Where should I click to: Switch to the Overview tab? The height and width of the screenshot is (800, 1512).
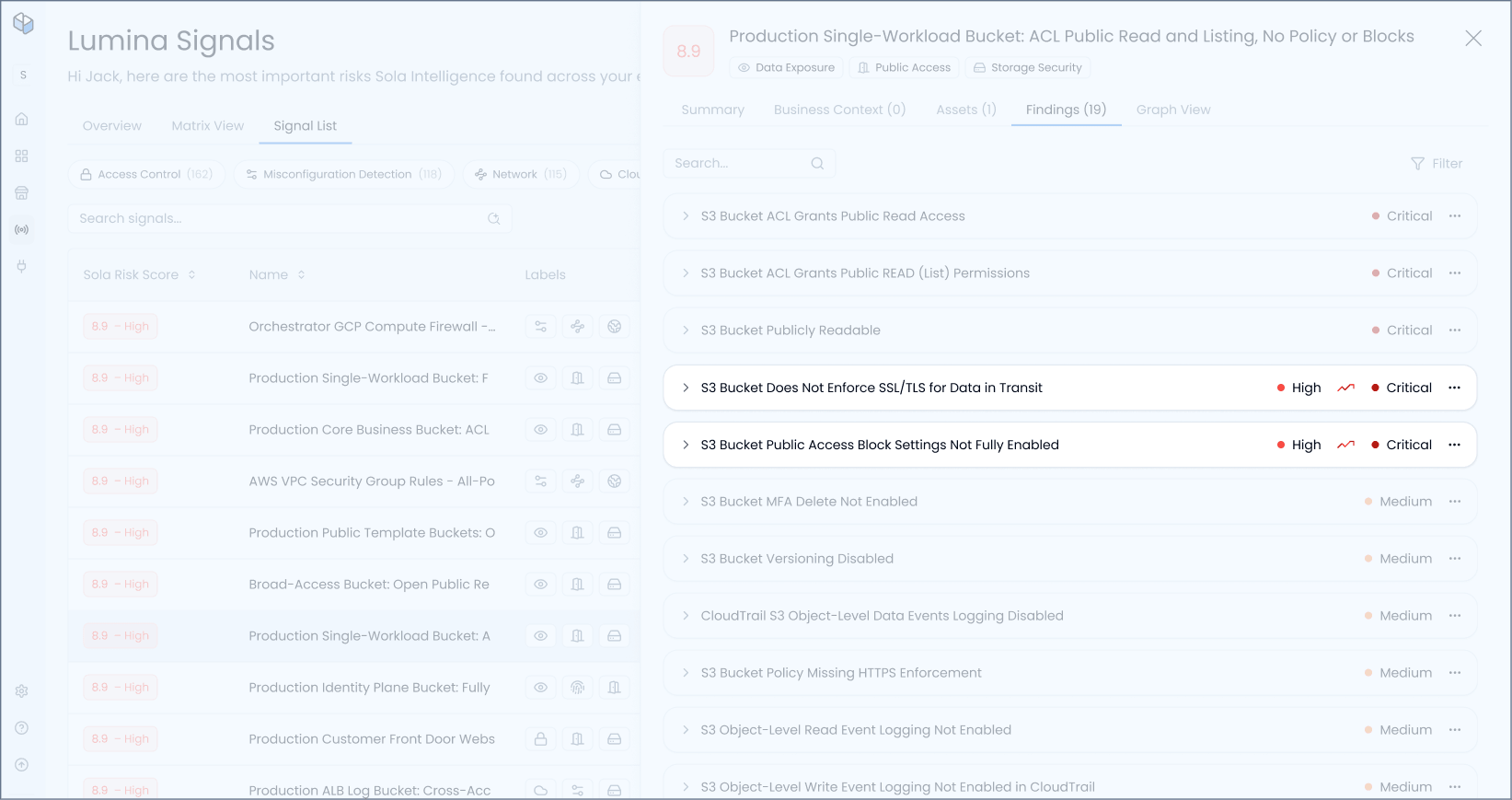[112, 126]
